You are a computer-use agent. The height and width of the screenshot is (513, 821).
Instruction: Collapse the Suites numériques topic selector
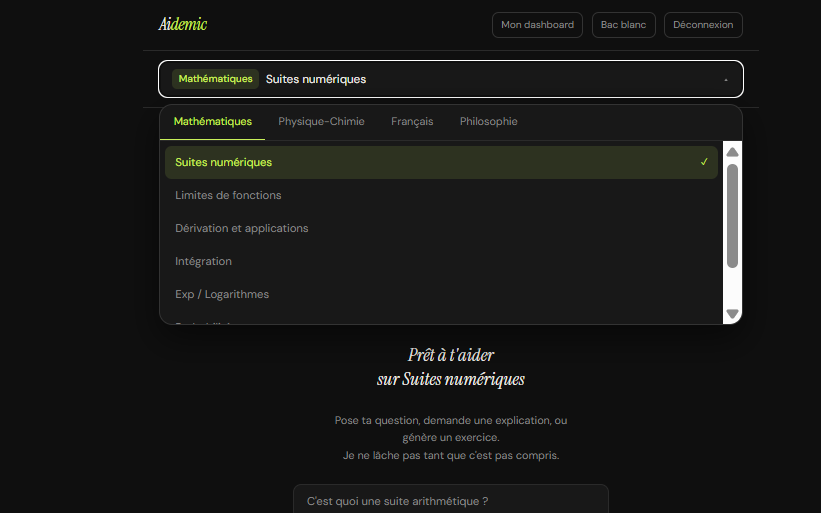point(451,79)
